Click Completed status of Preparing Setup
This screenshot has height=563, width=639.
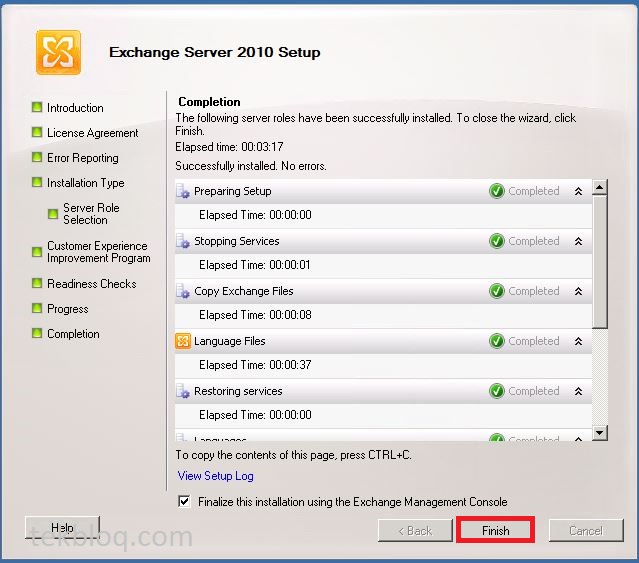pyautogui.click(x=533, y=191)
